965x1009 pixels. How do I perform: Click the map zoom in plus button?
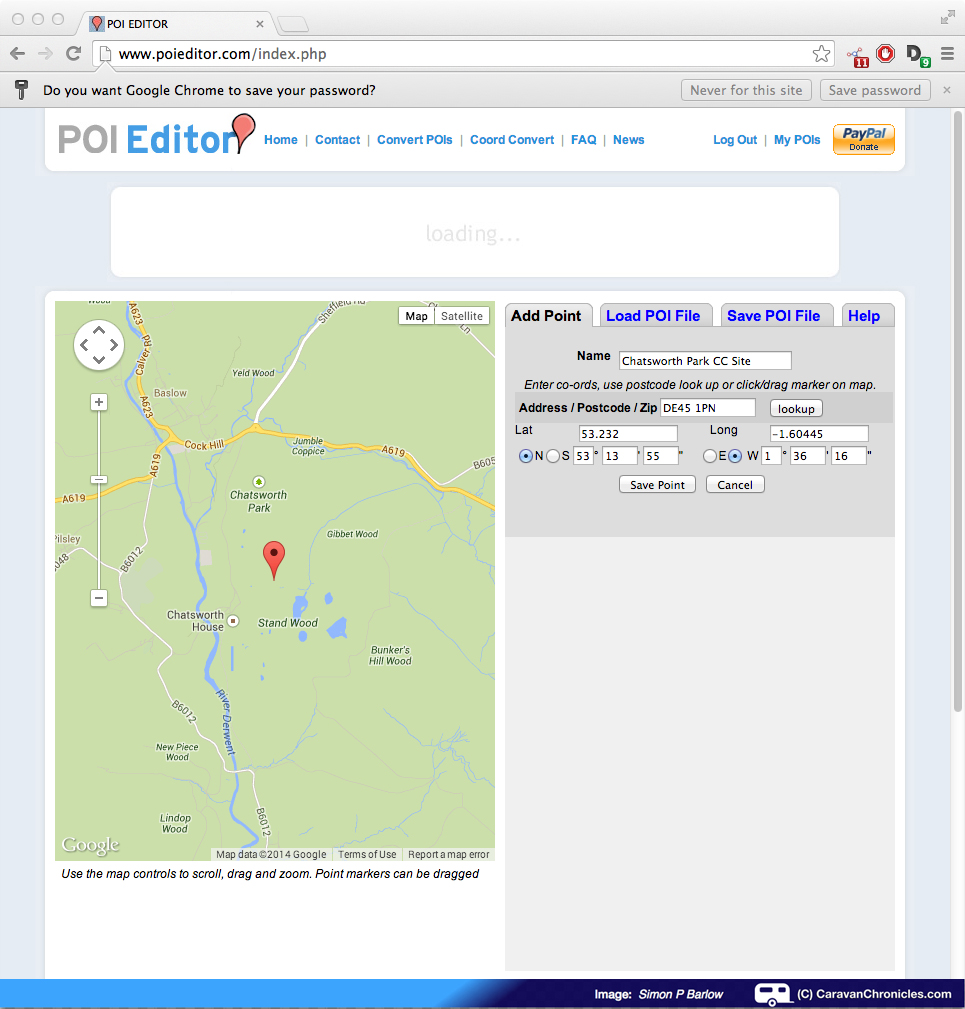[99, 402]
